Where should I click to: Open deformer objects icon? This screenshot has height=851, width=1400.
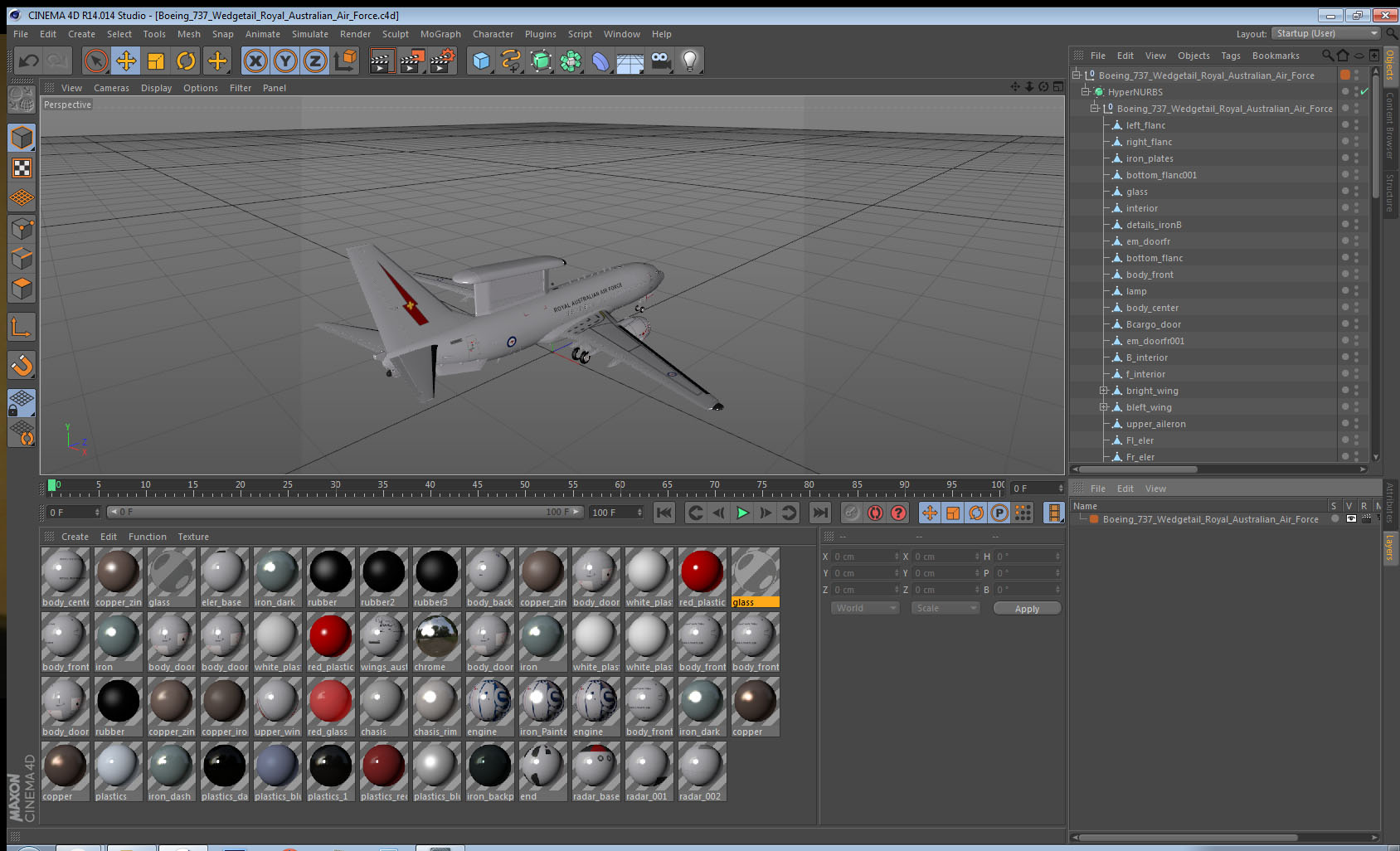600,61
